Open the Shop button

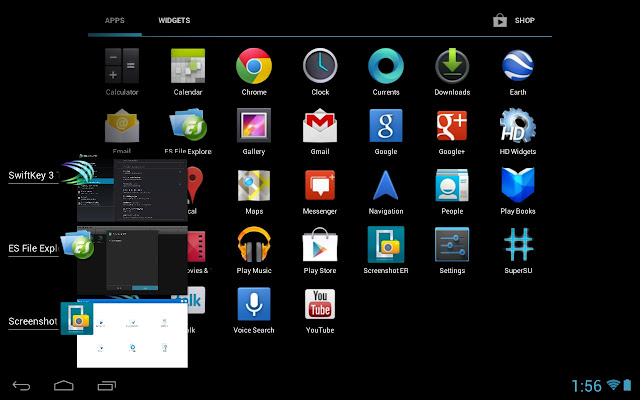(x=514, y=20)
